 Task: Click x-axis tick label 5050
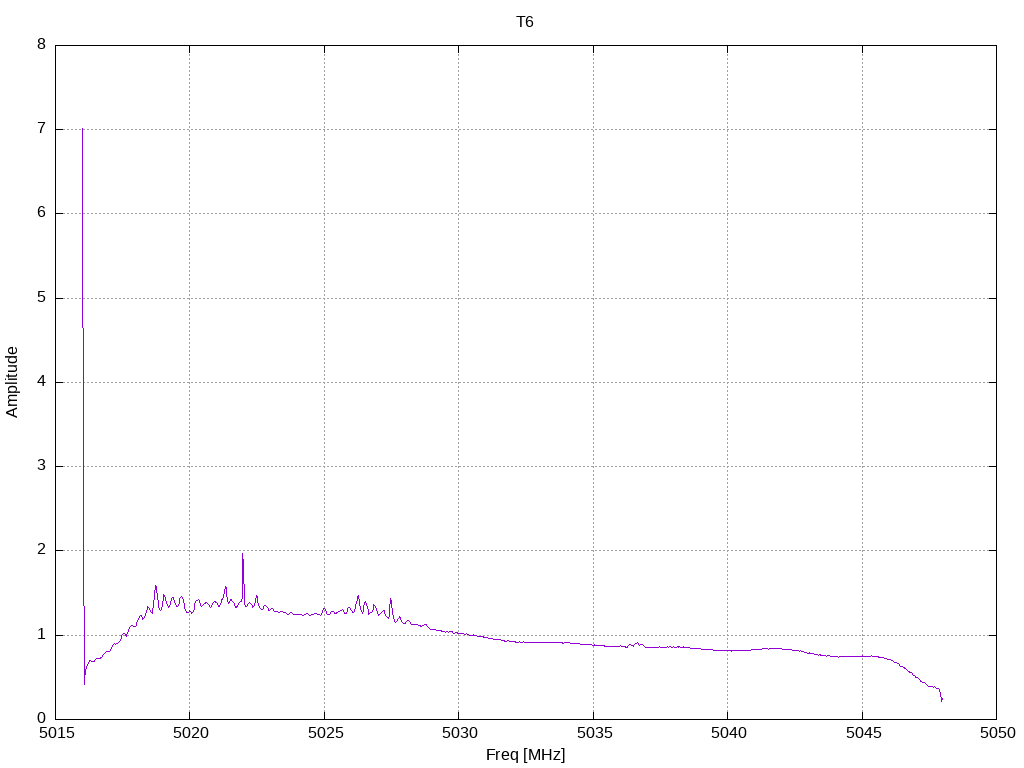(x=997, y=733)
